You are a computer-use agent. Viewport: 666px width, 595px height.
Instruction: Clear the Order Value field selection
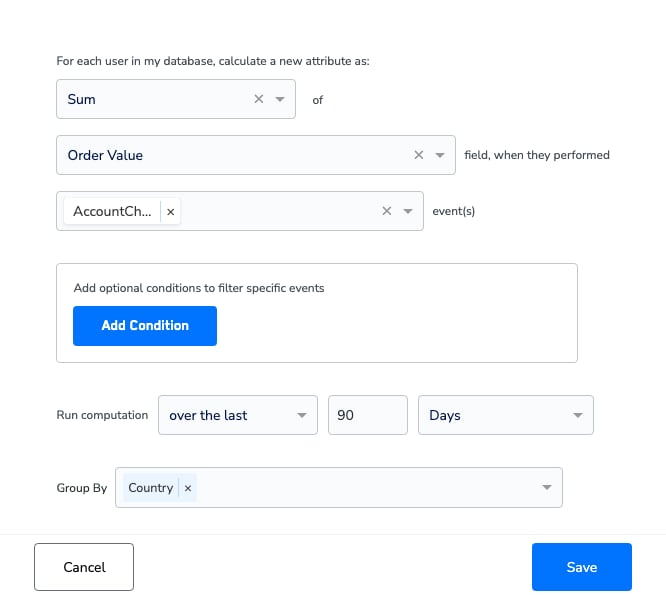(419, 155)
